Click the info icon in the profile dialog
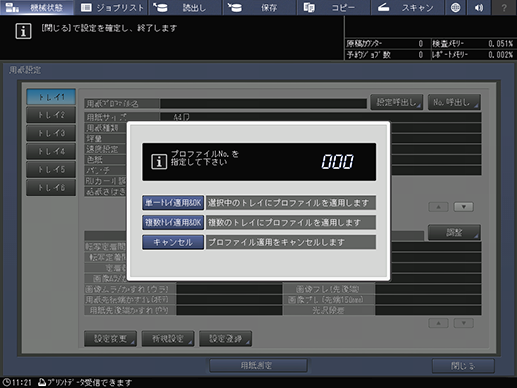Screen dimensions: 517x388 pos(159,162)
